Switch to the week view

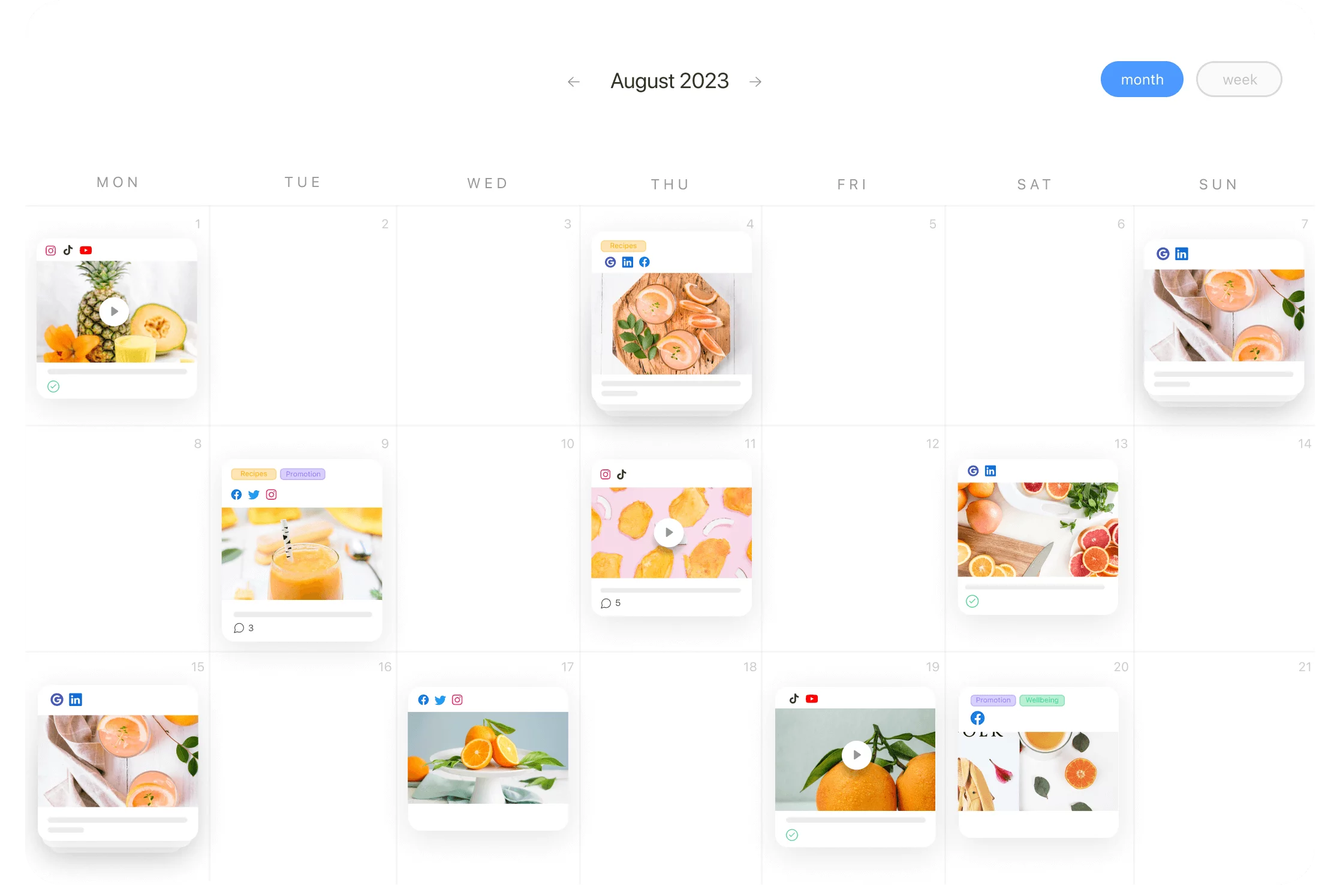pyautogui.click(x=1238, y=79)
